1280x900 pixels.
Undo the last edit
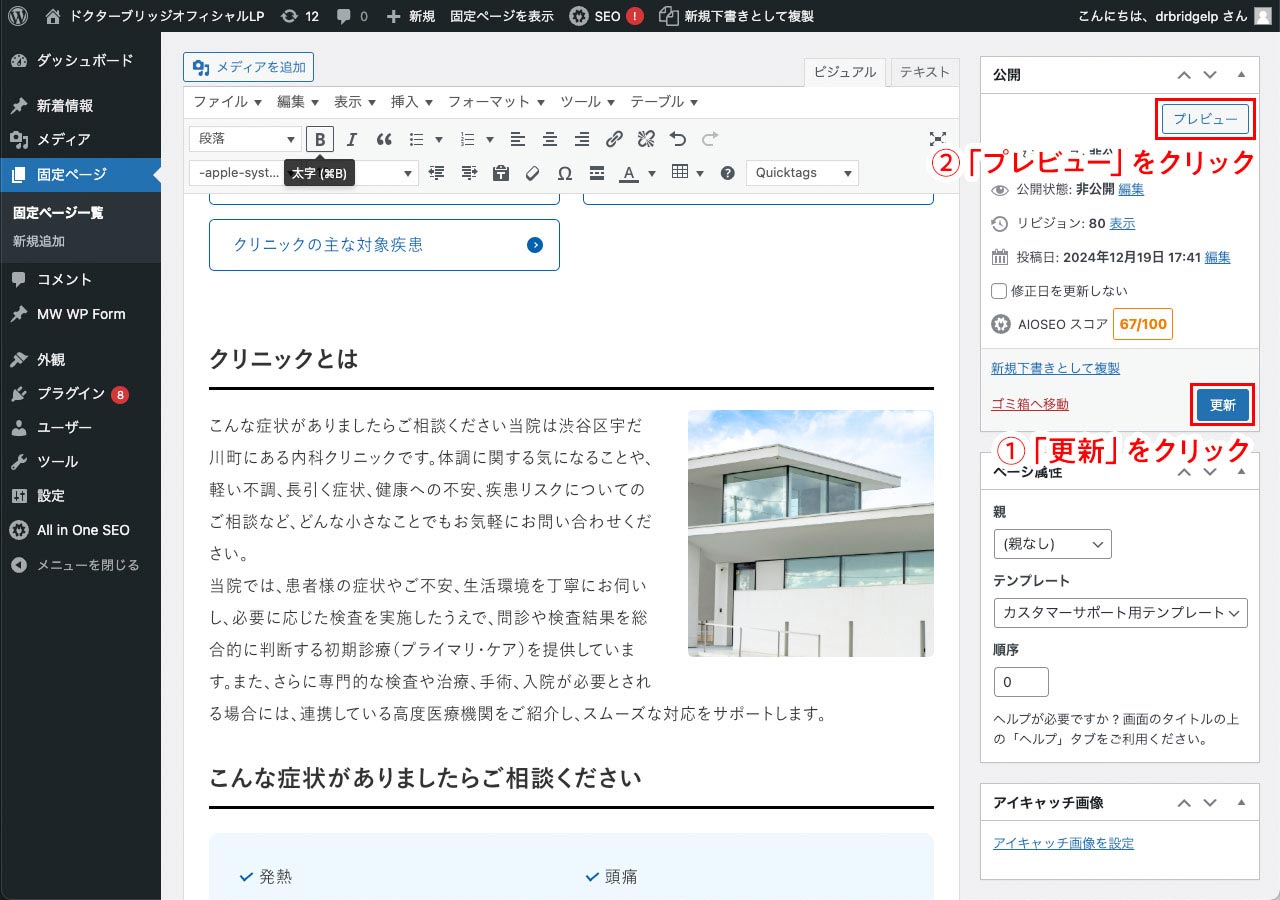pos(678,139)
